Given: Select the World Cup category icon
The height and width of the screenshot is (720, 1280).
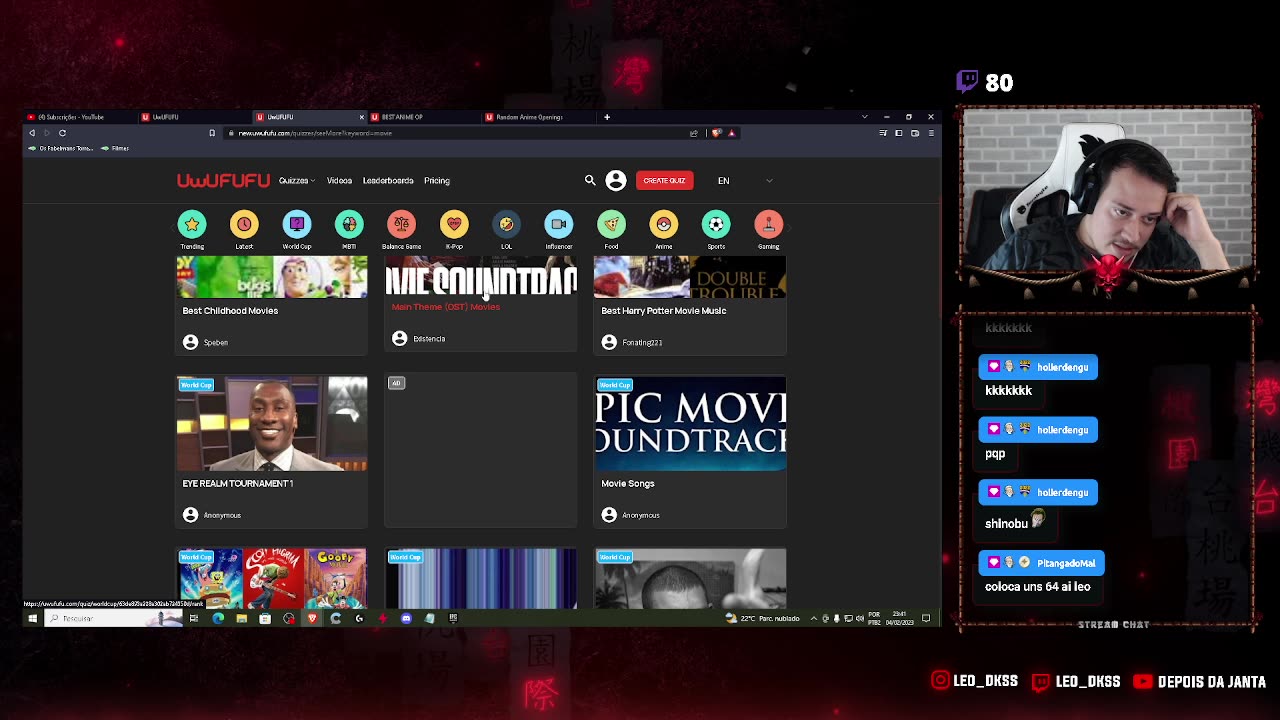Looking at the screenshot, I should (x=297, y=224).
